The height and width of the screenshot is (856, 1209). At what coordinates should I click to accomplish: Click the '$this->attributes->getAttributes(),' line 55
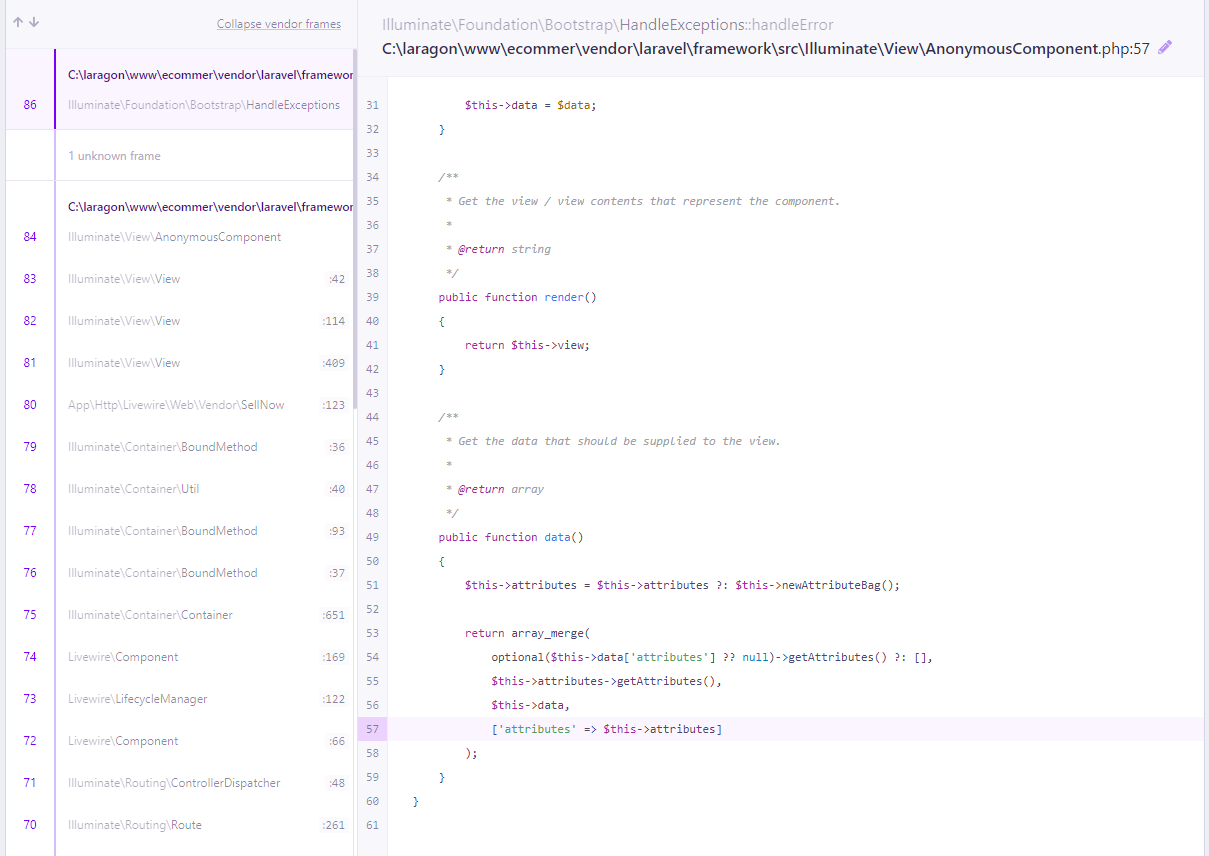coord(606,681)
